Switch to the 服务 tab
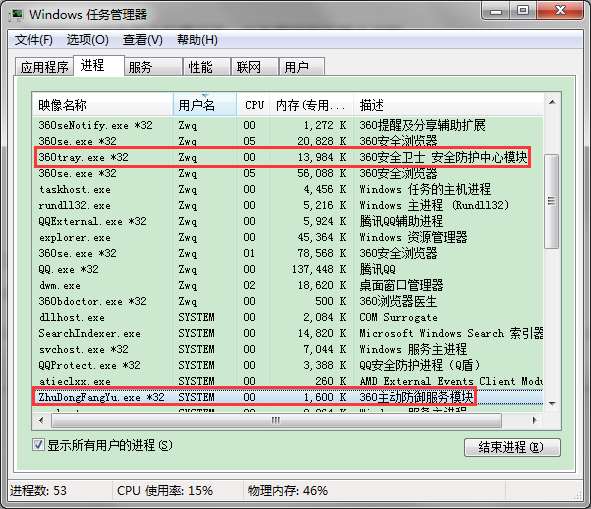 [153, 67]
